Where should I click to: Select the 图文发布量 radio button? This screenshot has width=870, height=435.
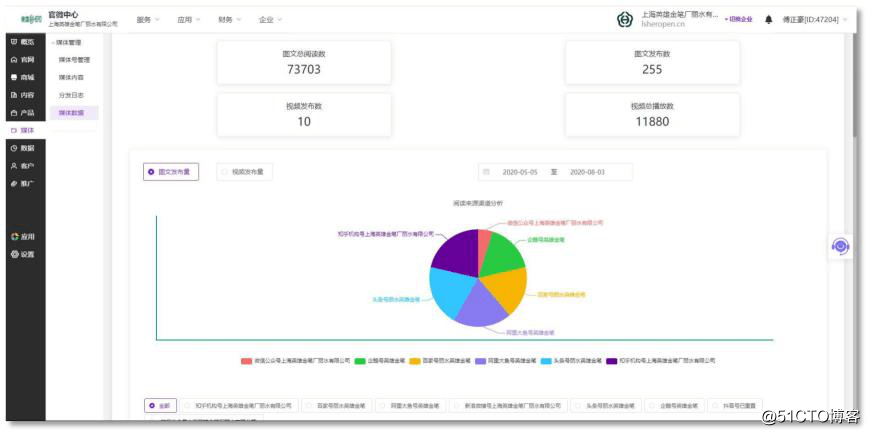point(171,172)
